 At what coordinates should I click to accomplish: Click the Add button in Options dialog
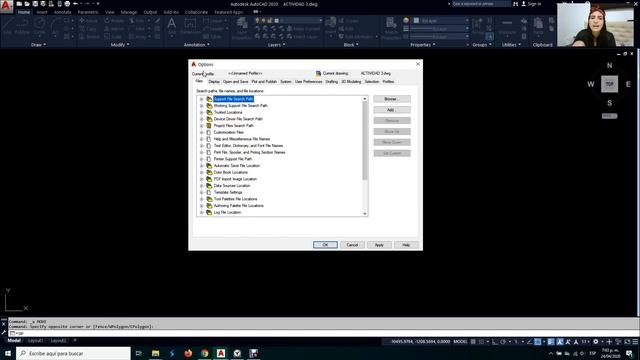392,110
